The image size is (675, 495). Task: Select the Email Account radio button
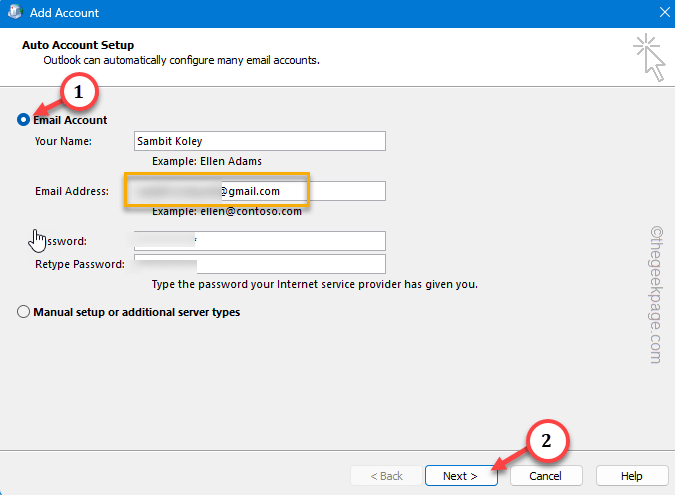[24, 120]
